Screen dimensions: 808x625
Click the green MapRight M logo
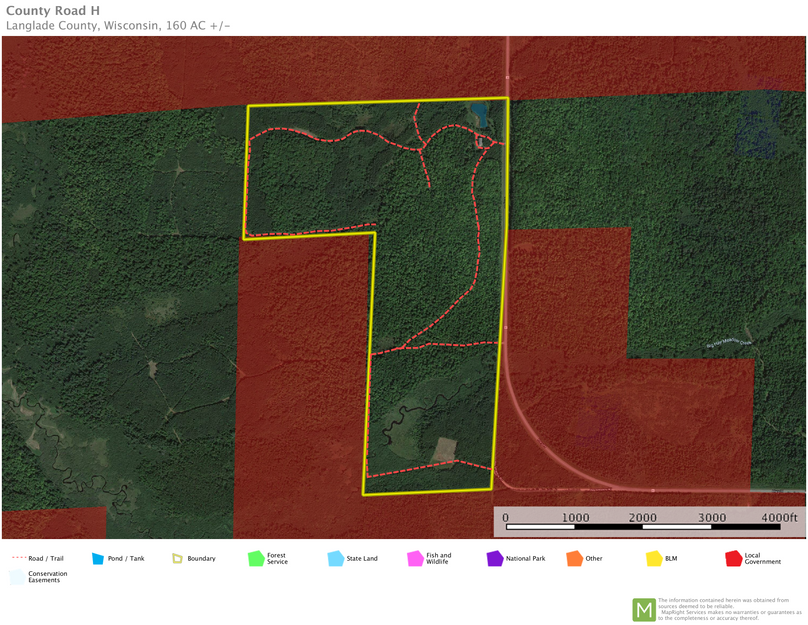643,609
